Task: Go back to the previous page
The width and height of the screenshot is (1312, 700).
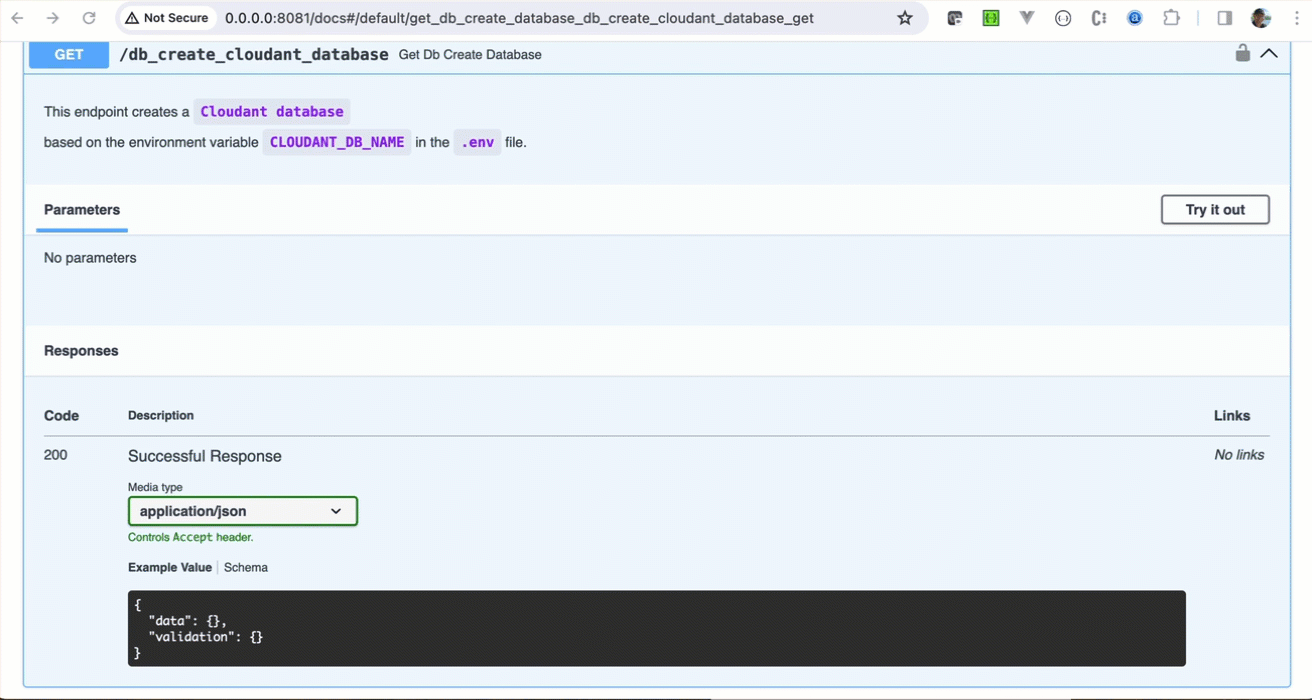Action: pos(17,18)
